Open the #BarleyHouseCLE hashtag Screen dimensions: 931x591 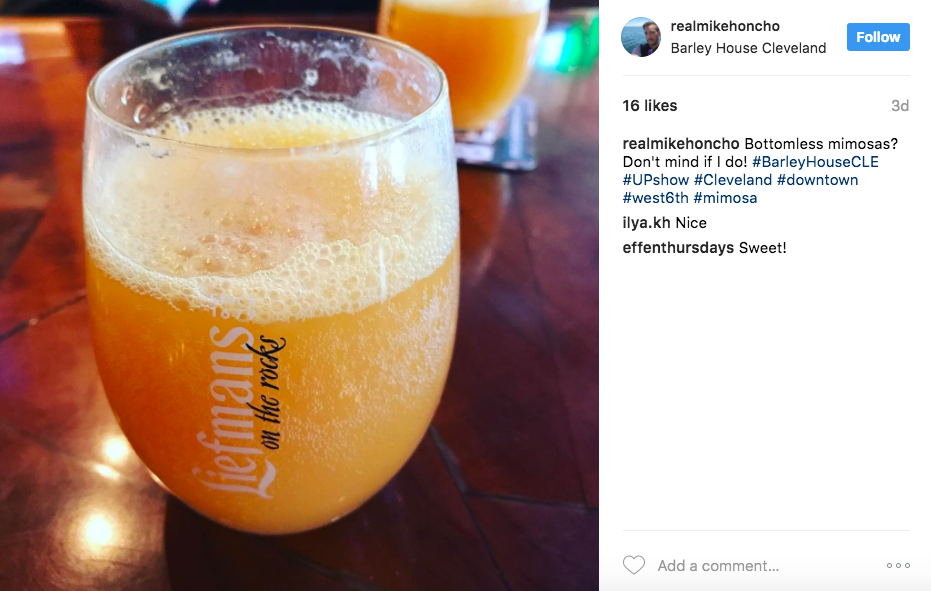pyautogui.click(x=815, y=162)
